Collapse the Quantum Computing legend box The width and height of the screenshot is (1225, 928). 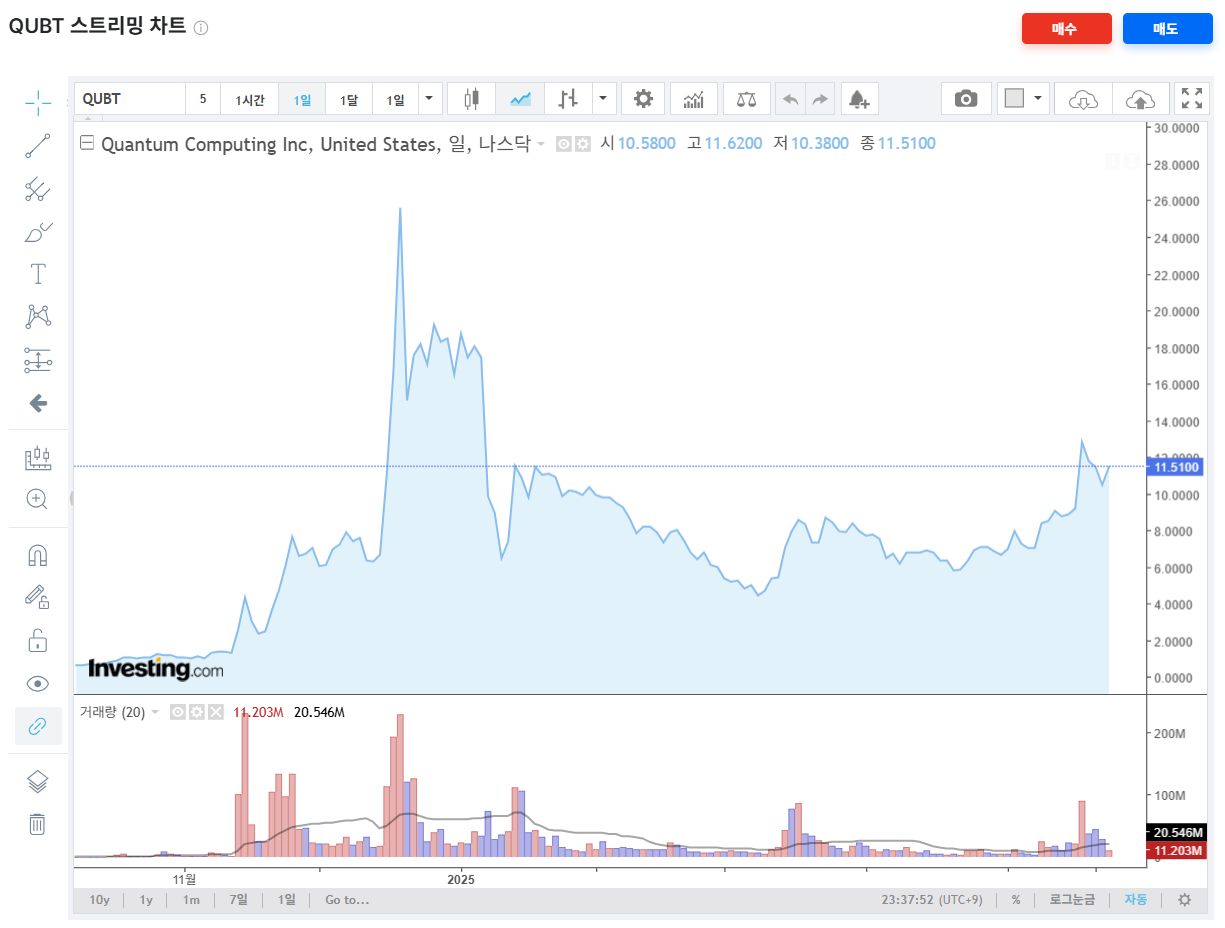click(x=87, y=143)
